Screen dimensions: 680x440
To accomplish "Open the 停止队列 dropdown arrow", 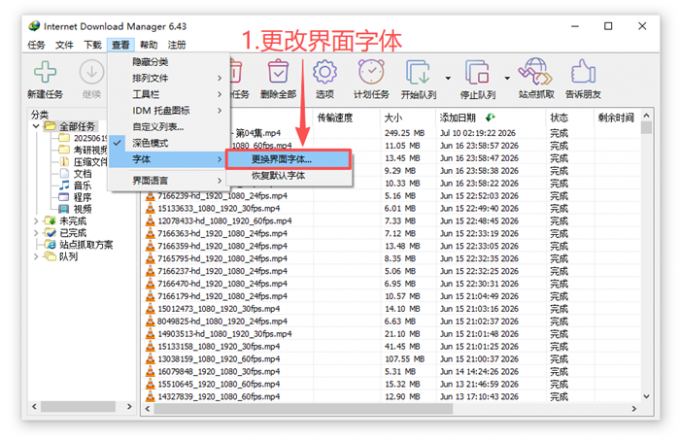I will pos(507,78).
